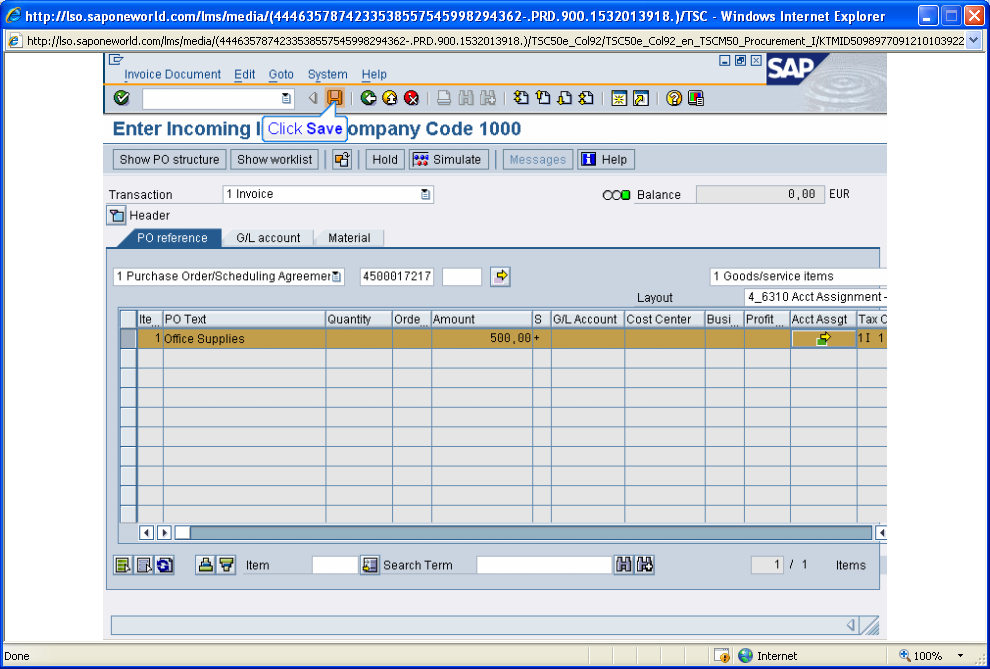The image size is (990, 669).
Task: Click the red Cancel icon
Action: pos(412,98)
